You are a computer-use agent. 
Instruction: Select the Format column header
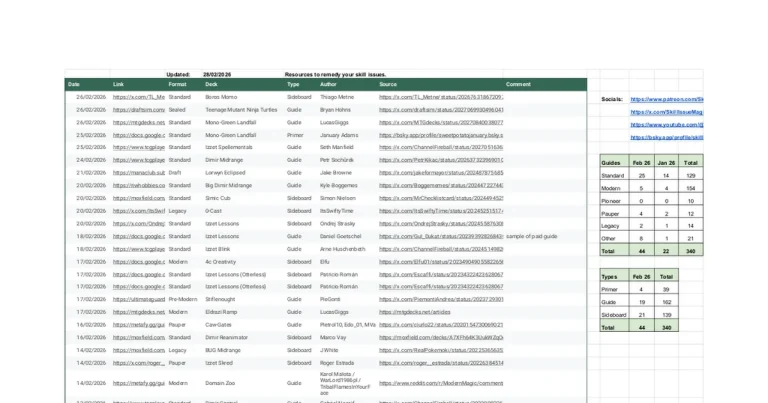[177, 84]
